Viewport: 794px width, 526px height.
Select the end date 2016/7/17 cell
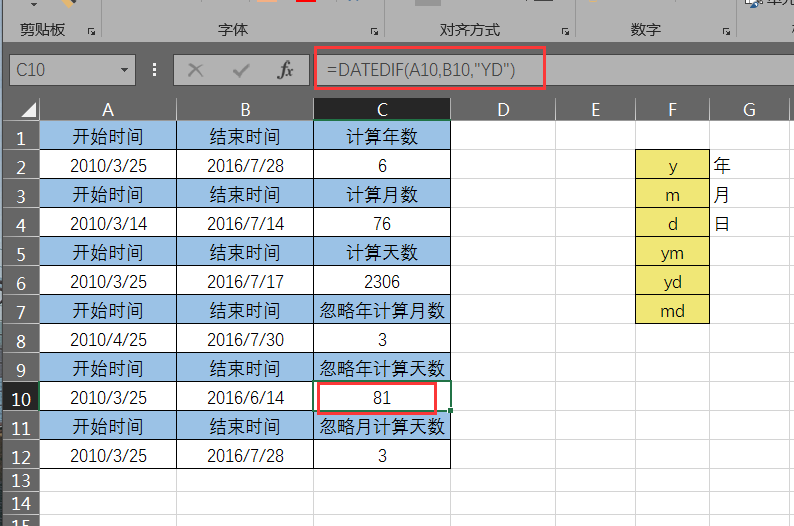point(245,281)
